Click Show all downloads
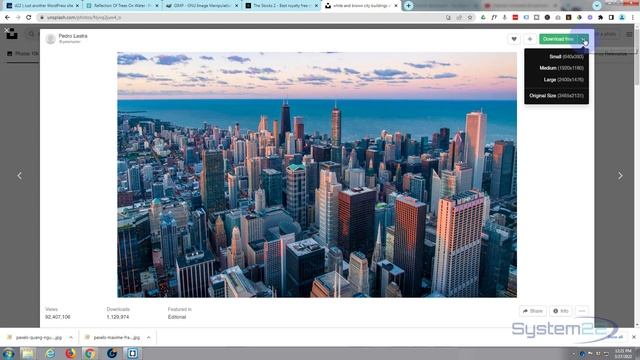This screenshot has width=640, height=360. 615,337
